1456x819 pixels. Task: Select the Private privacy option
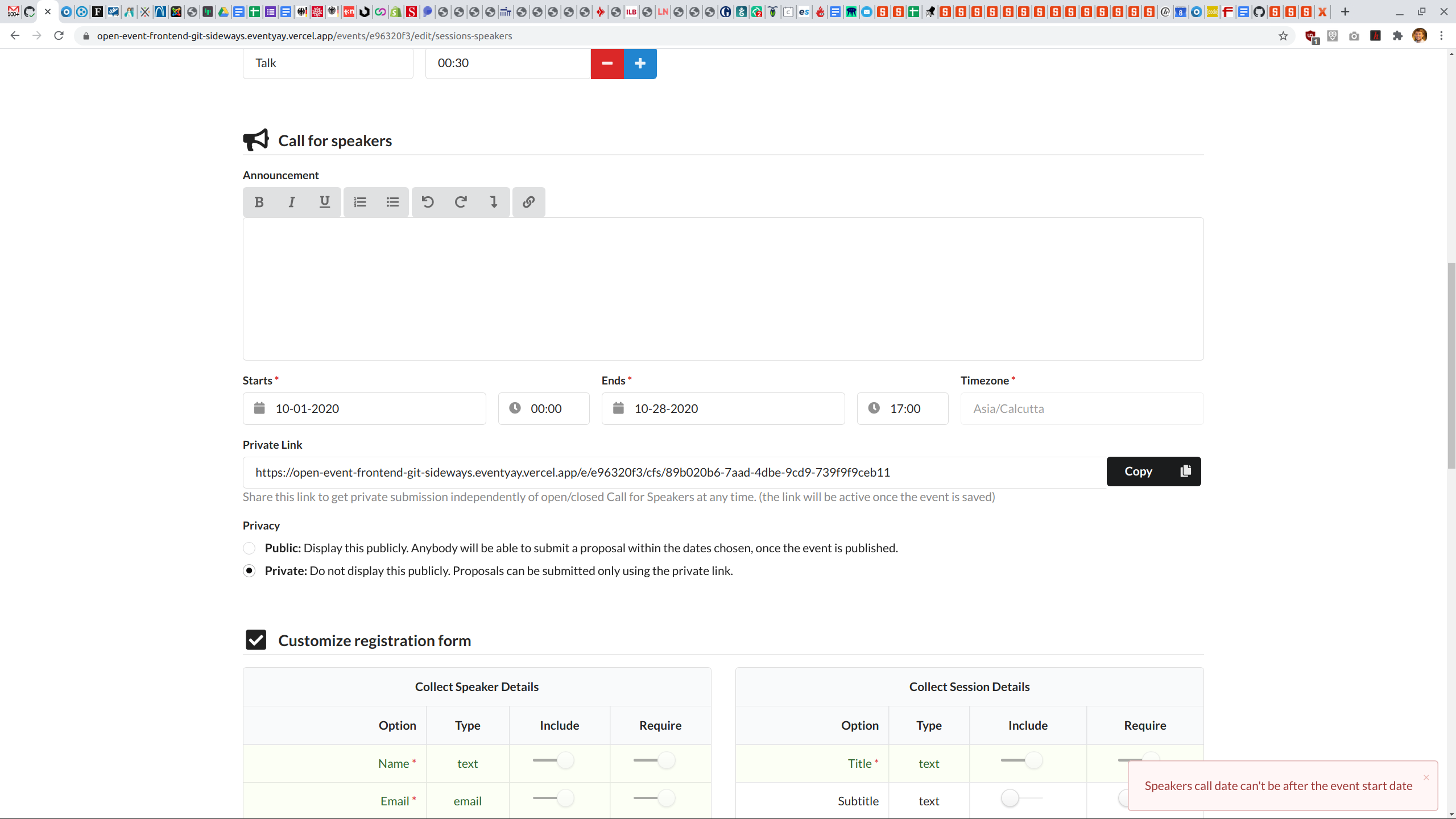(249, 570)
